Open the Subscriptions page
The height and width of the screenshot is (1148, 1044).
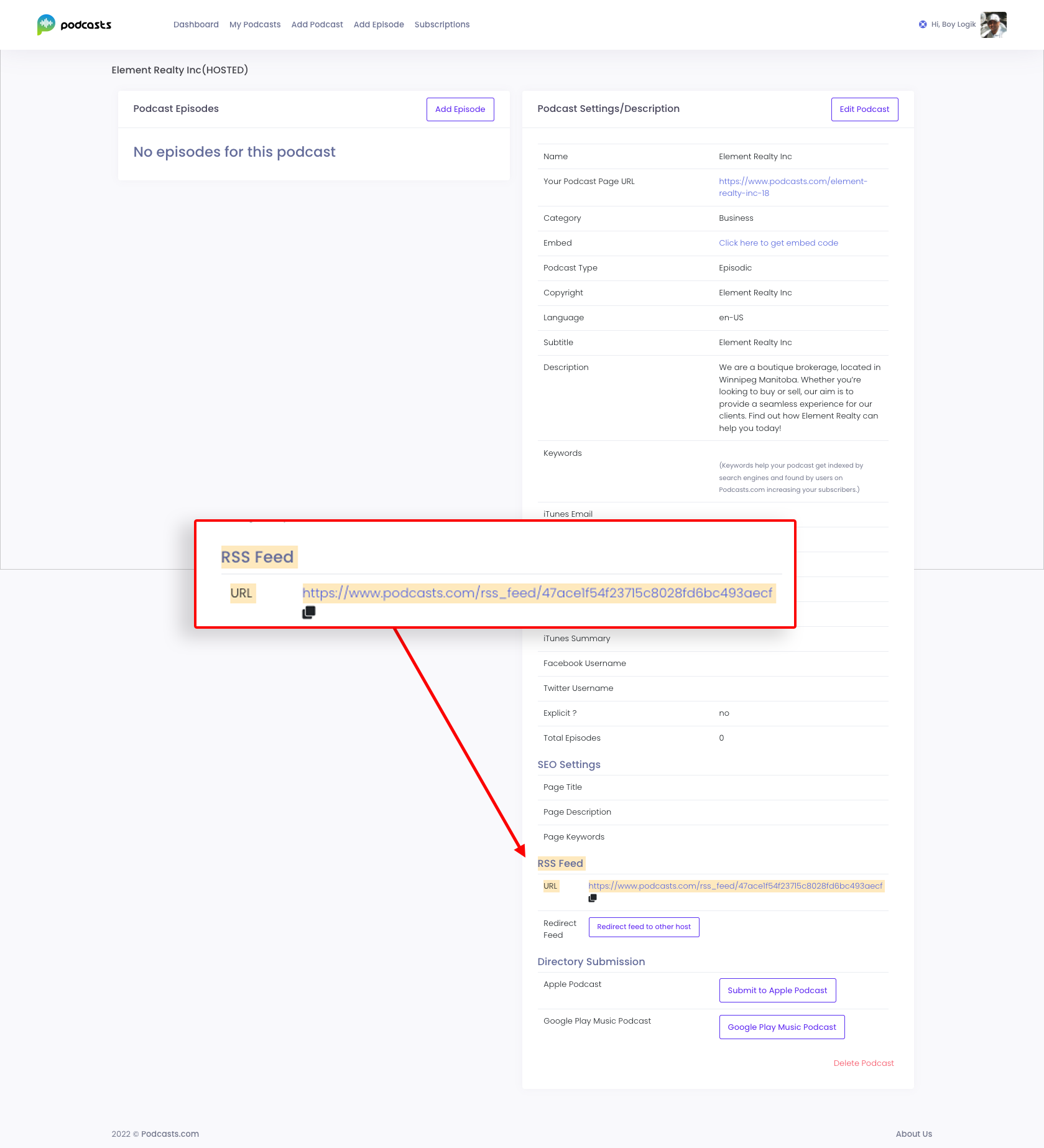click(442, 25)
